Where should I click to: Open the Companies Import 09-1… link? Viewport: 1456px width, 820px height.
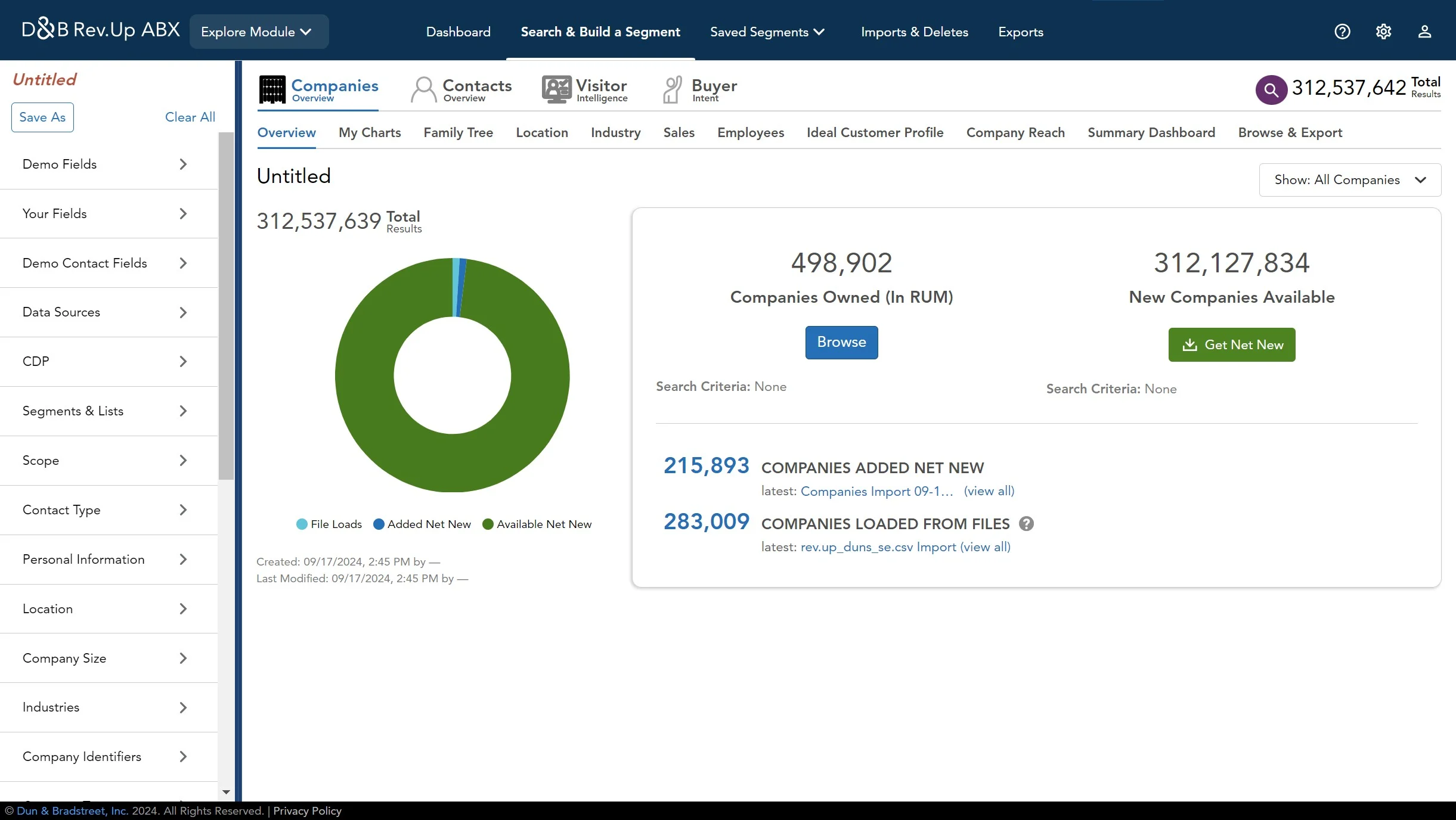tap(877, 491)
